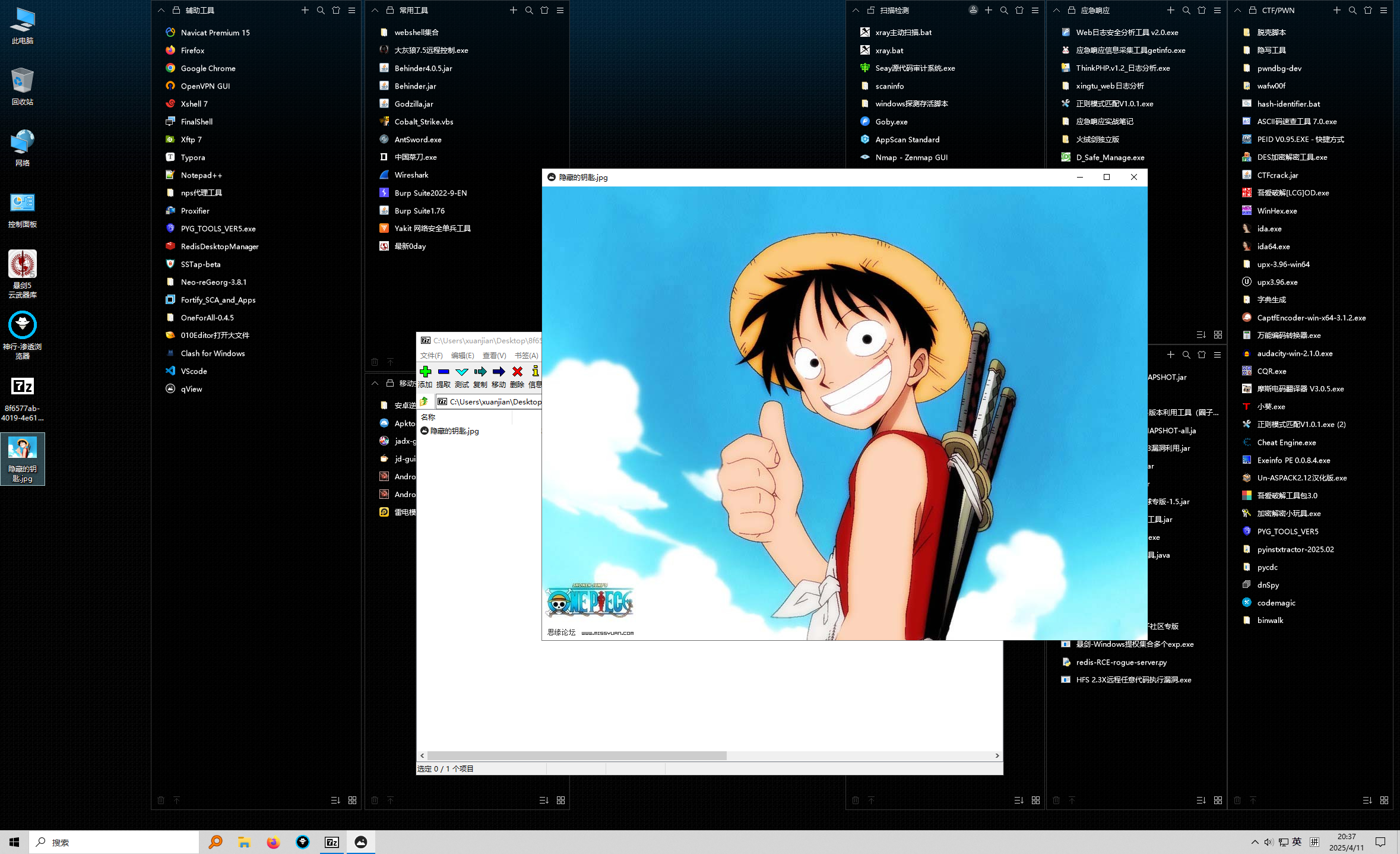
Task: Click the 7-Zip Add (添加) toolbar icon
Action: (425, 372)
